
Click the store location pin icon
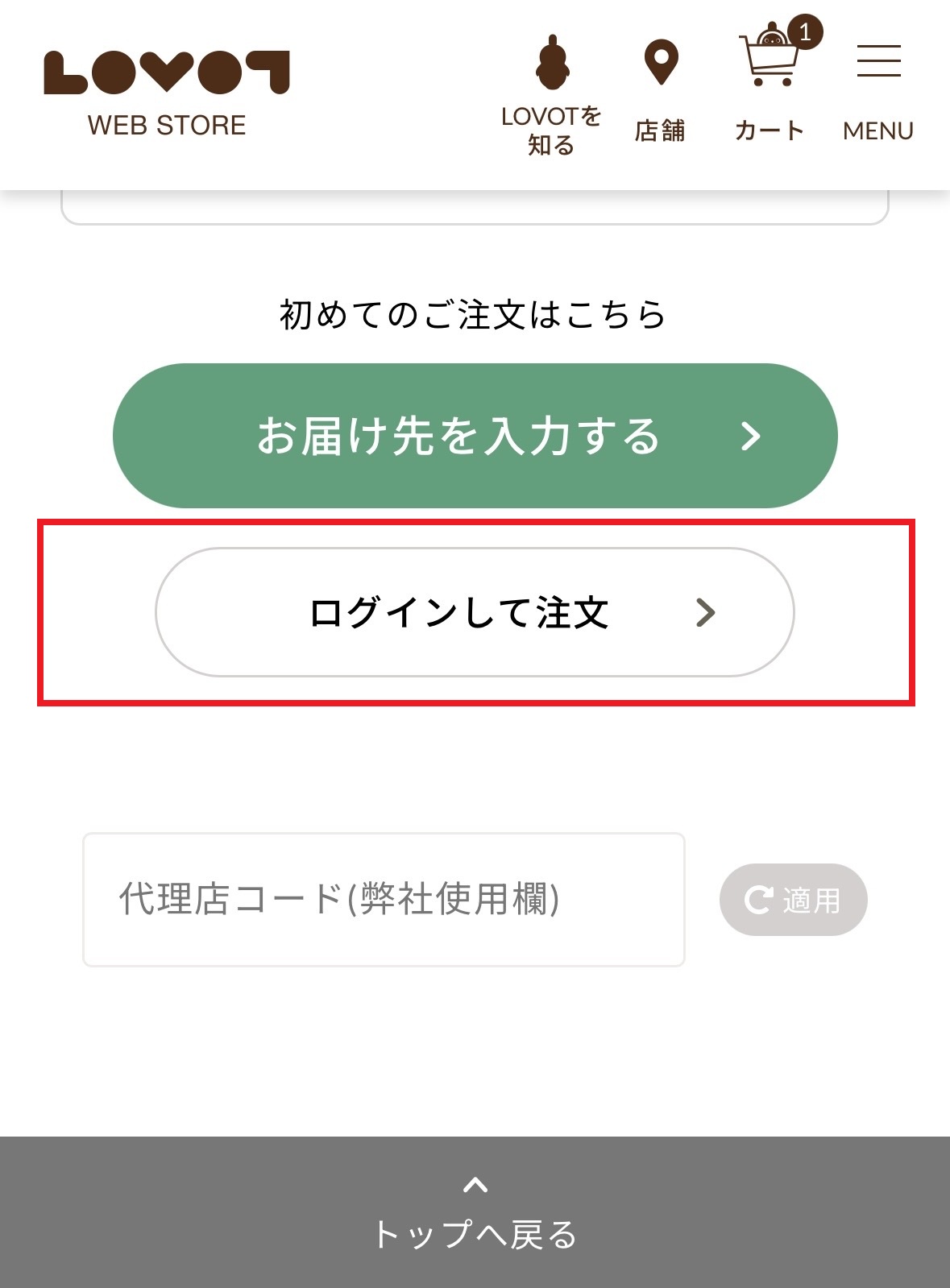[661, 61]
